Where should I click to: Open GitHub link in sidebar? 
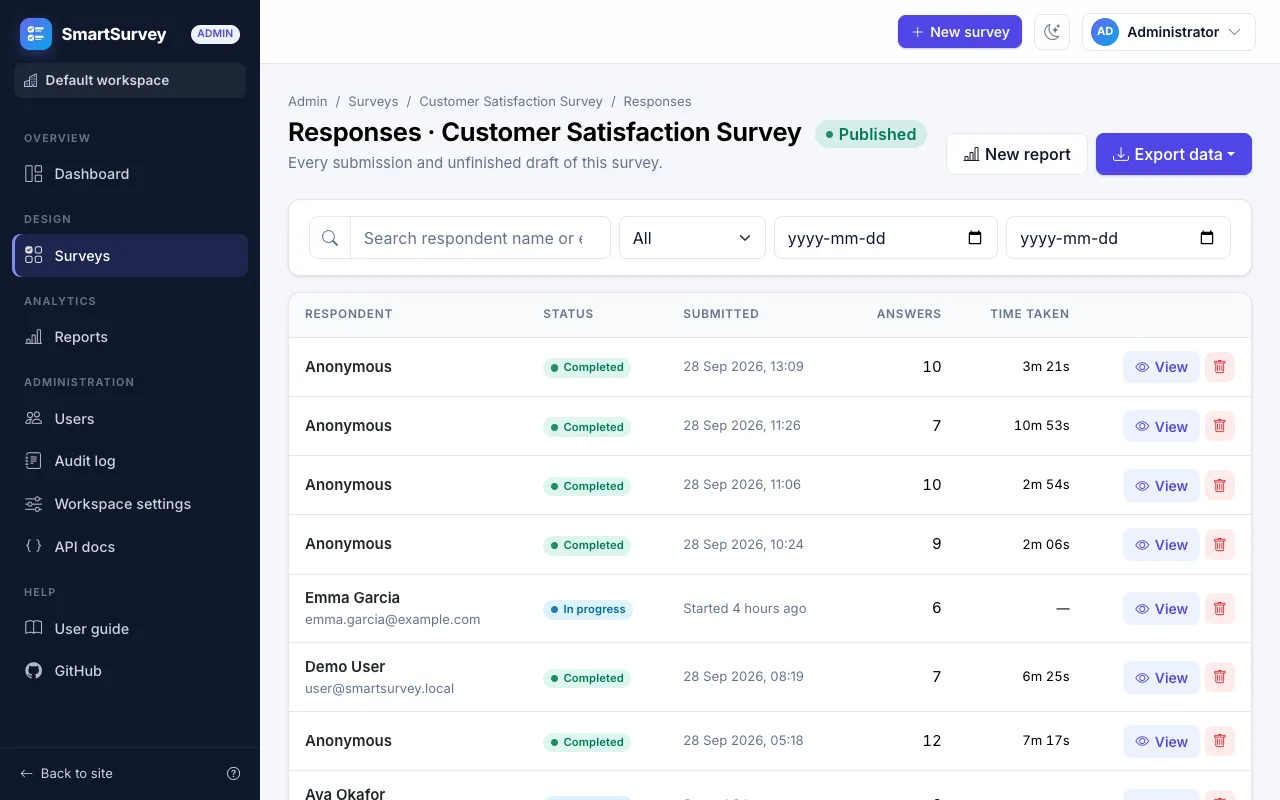pyautogui.click(x=130, y=671)
